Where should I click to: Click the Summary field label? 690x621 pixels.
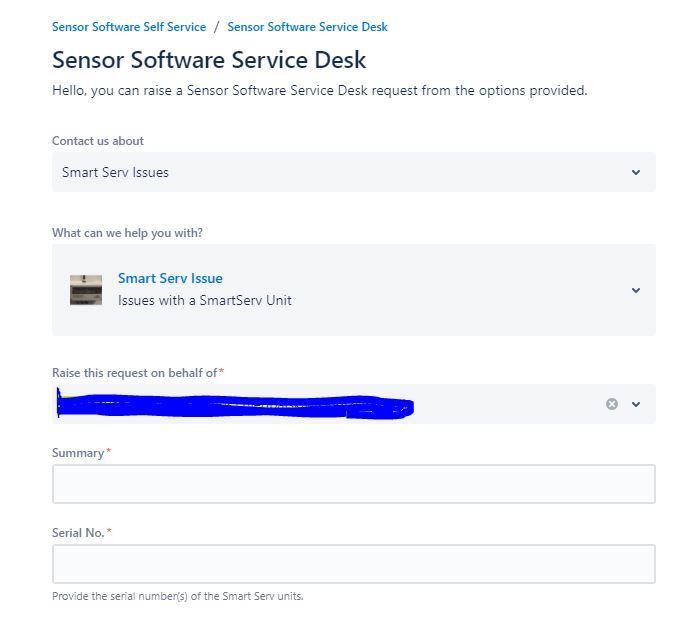coord(78,453)
